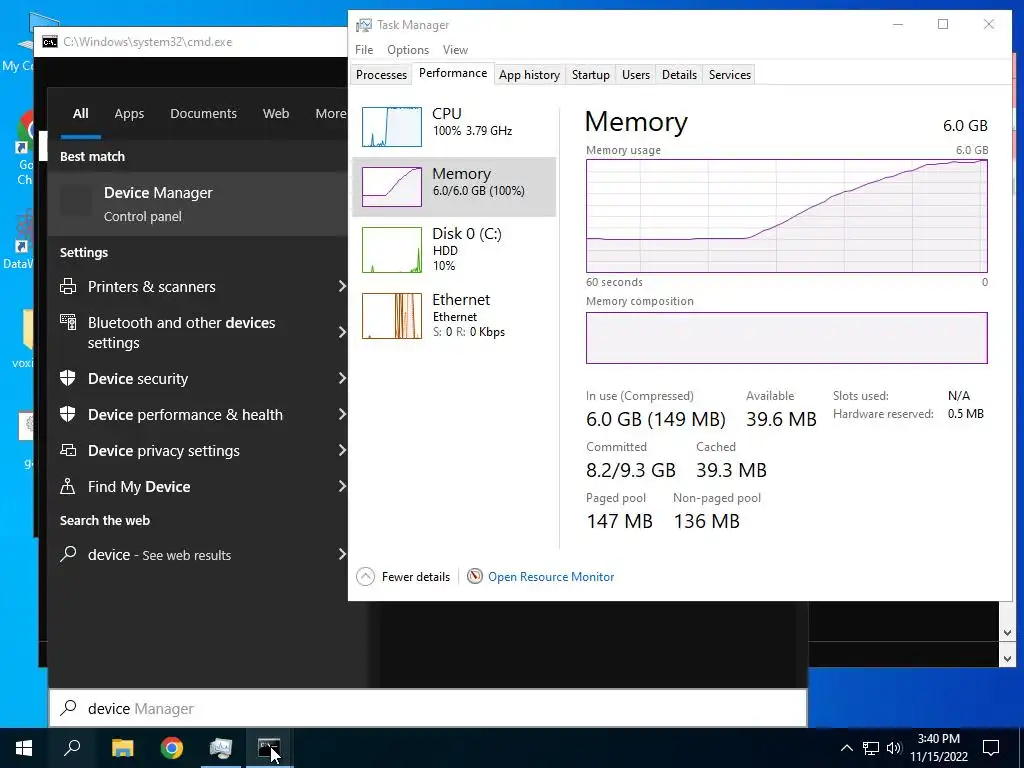Select the CPU performance graph thumbnail

coord(392,127)
